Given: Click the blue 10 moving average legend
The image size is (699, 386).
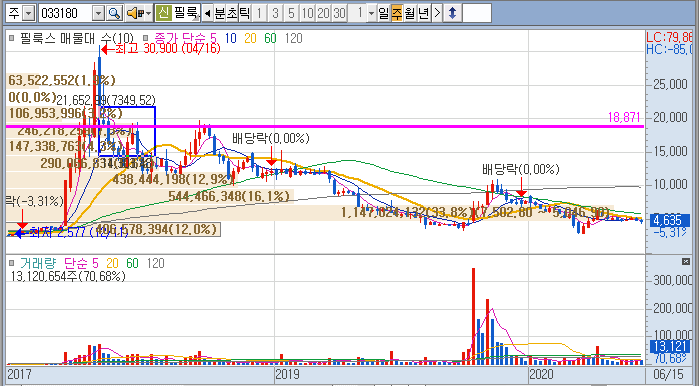Looking at the screenshot, I should 230,38.
